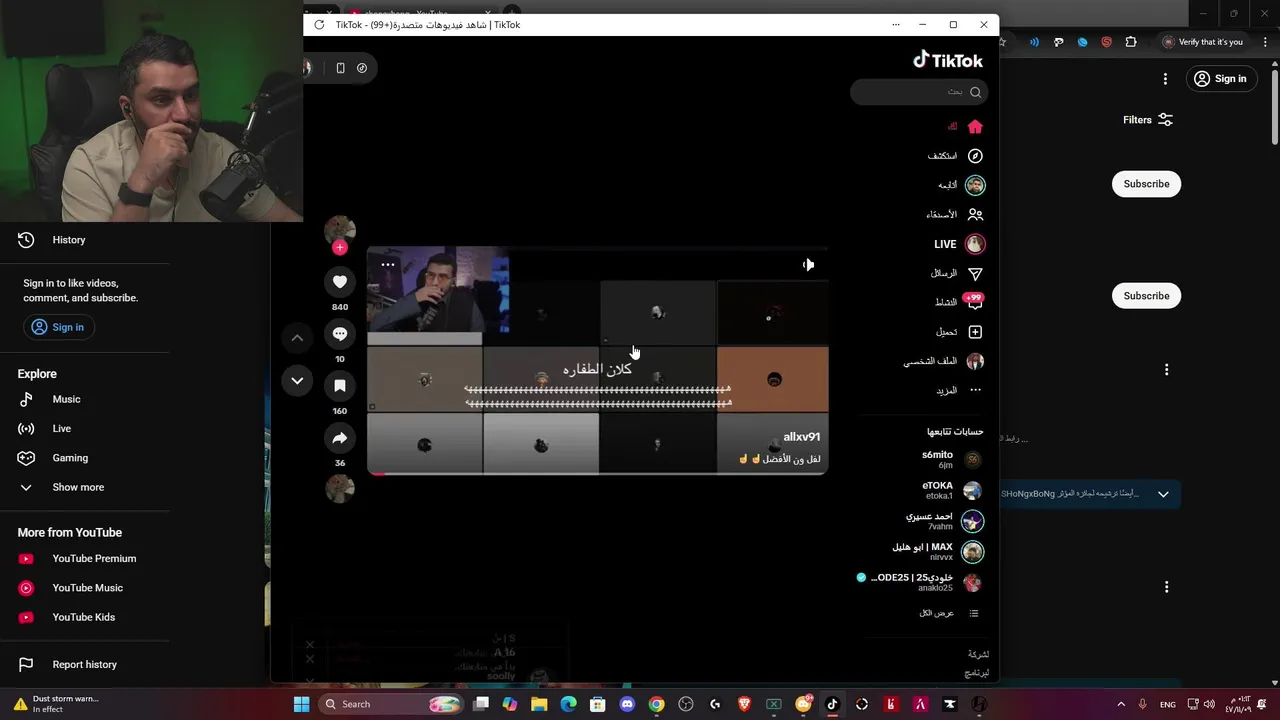Image resolution: width=1280 pixels, height=720 pixels.
Task: Click Report history in the YouTube sidebar
Action: click(85, 665)
